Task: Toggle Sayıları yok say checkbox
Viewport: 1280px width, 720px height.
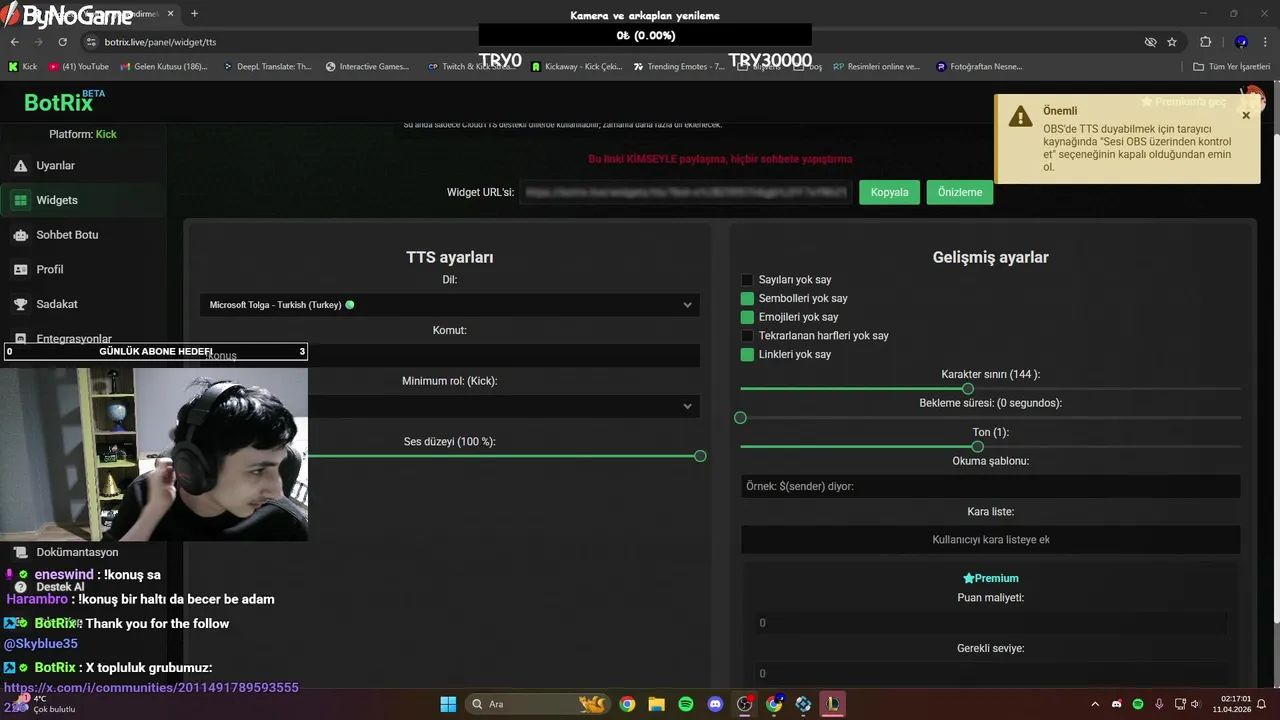Action: [747, 280]
